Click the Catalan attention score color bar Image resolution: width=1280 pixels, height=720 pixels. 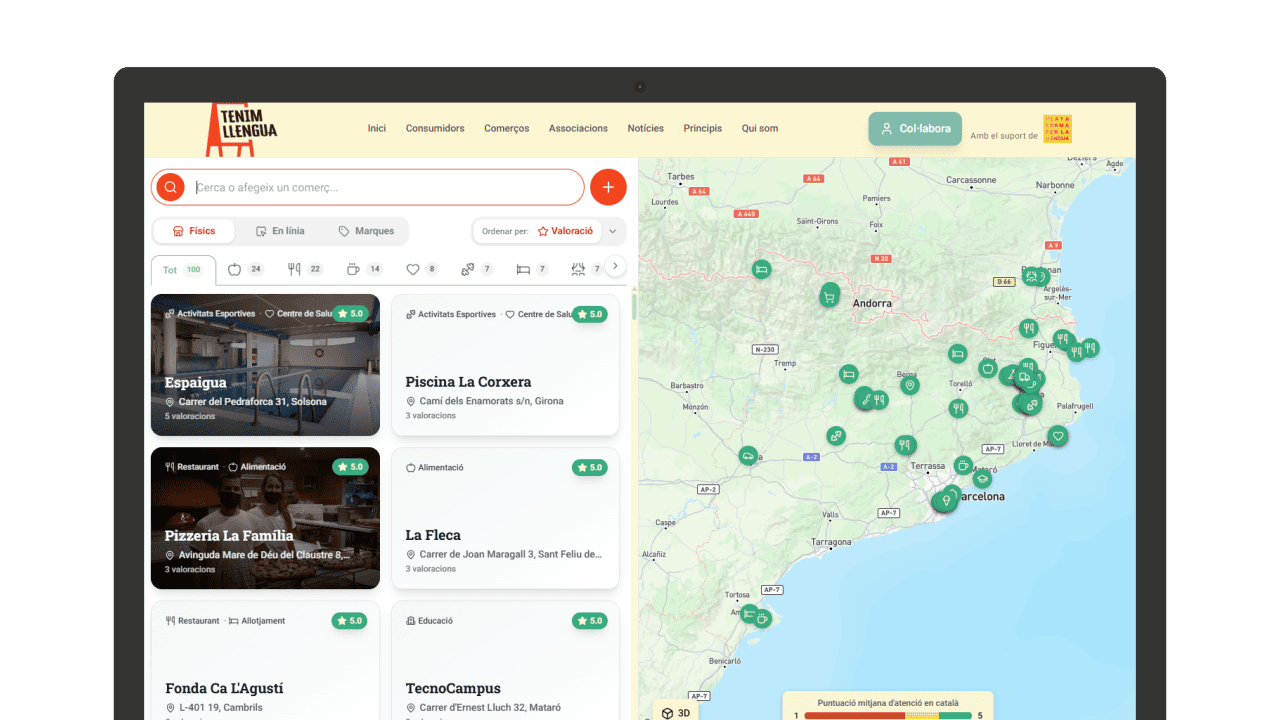(888, 715)
